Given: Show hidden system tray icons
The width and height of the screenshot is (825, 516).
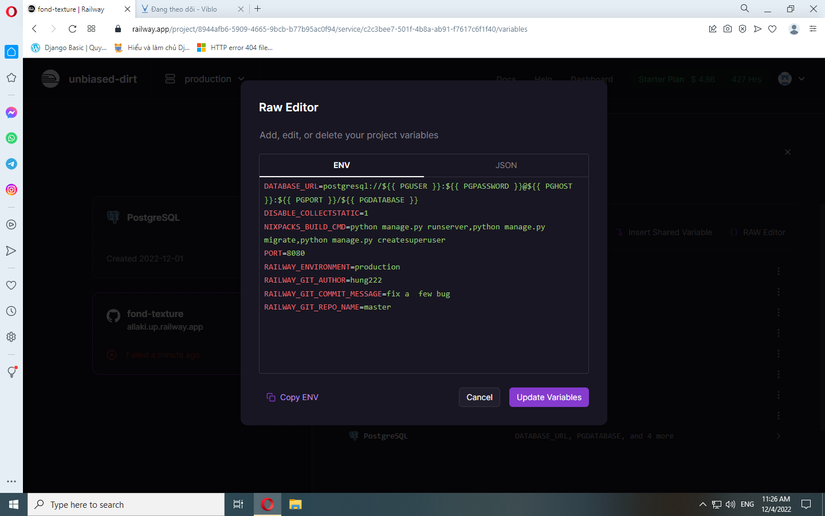Looking at the screenshot, I should click(702, 504).
